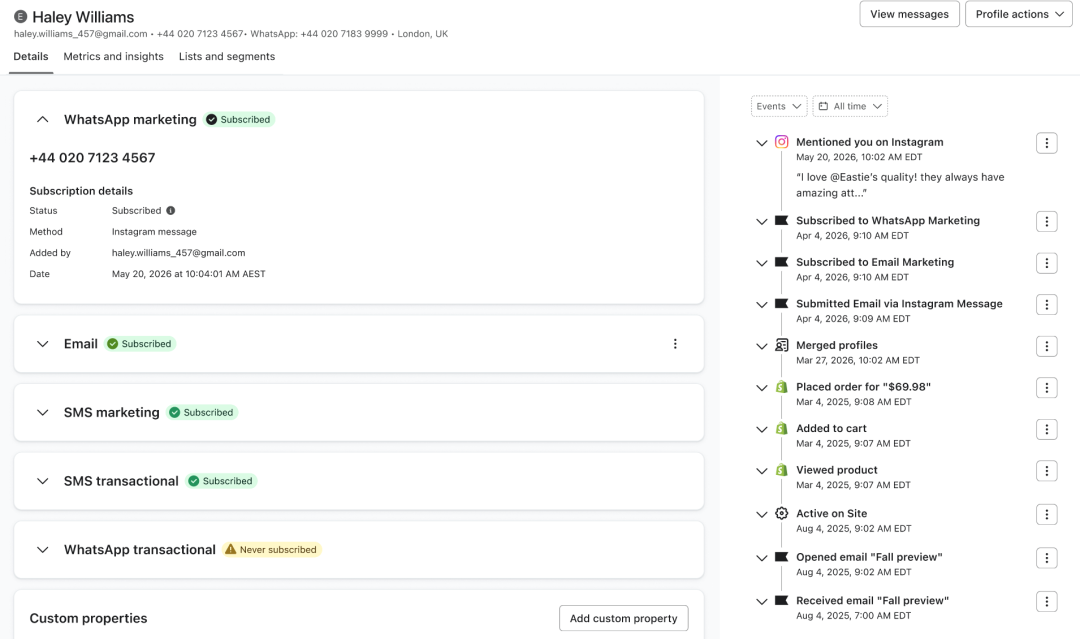The image size is (1080, 639).
Task: Open the Events filter dropdown
Action: [779, 106]
